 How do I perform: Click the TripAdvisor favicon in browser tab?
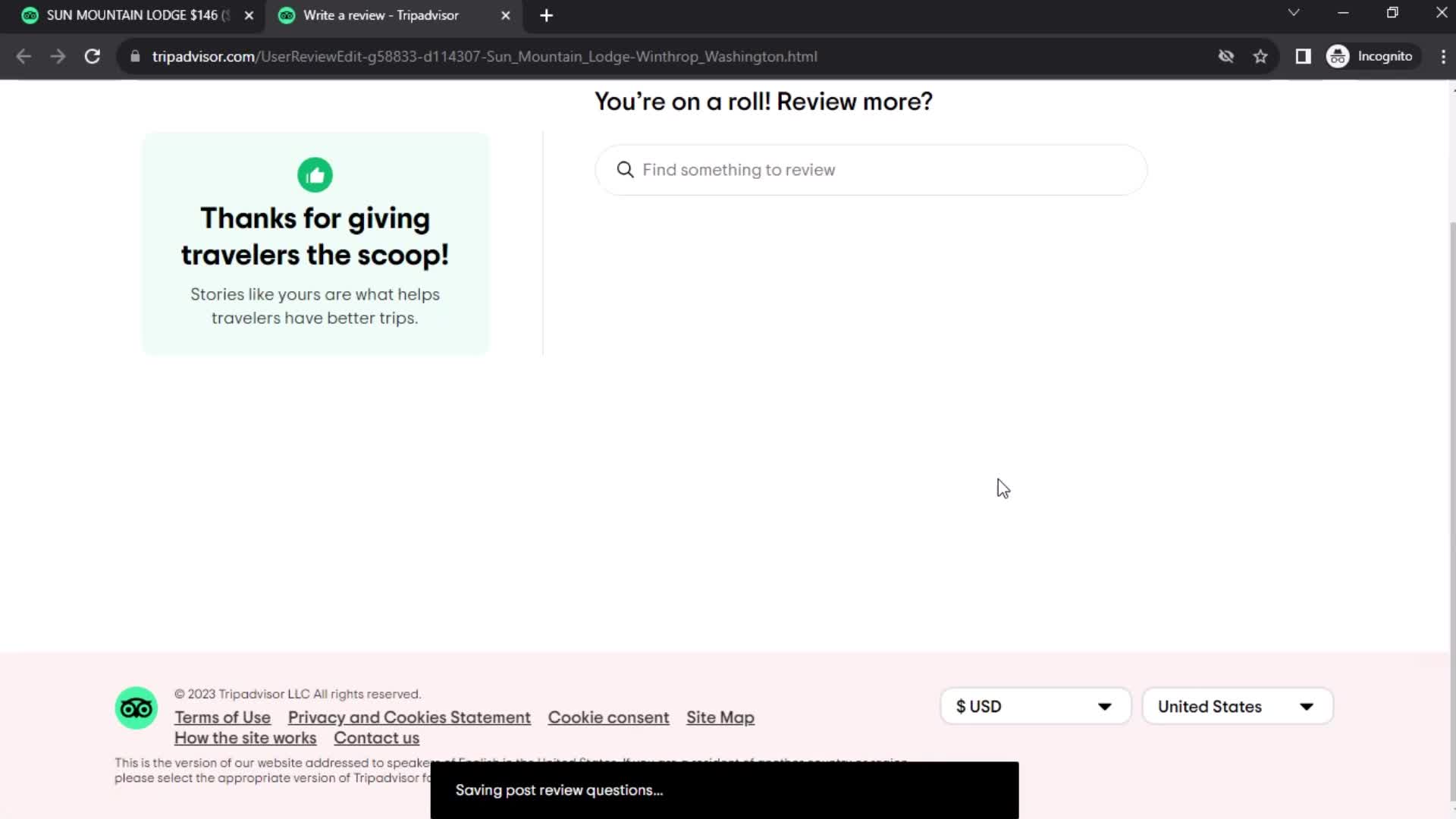point(285,15)
